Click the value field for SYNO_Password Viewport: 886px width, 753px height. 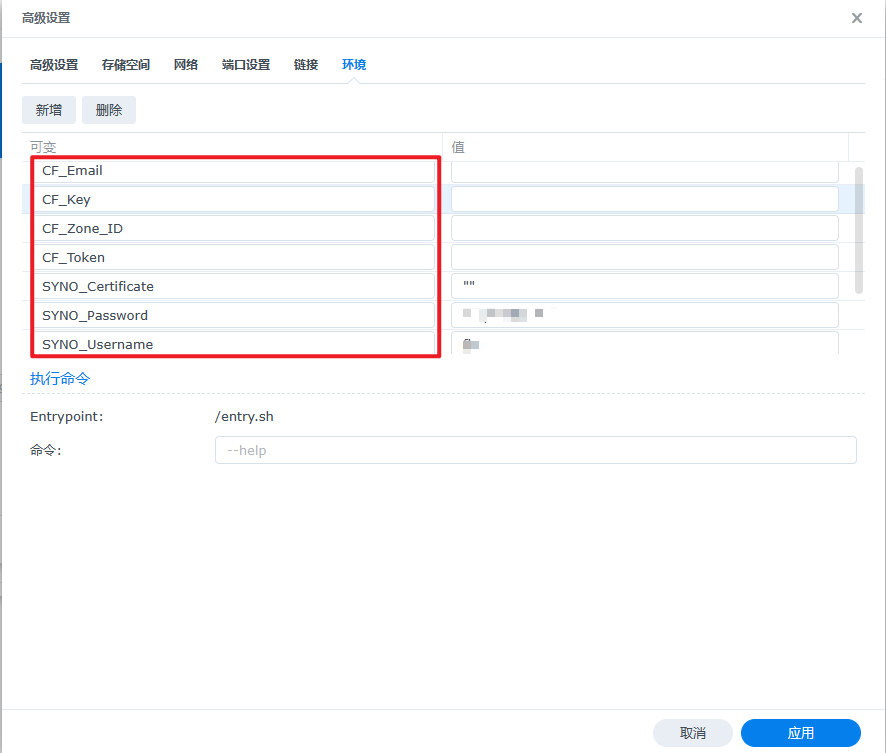(645, 315)
